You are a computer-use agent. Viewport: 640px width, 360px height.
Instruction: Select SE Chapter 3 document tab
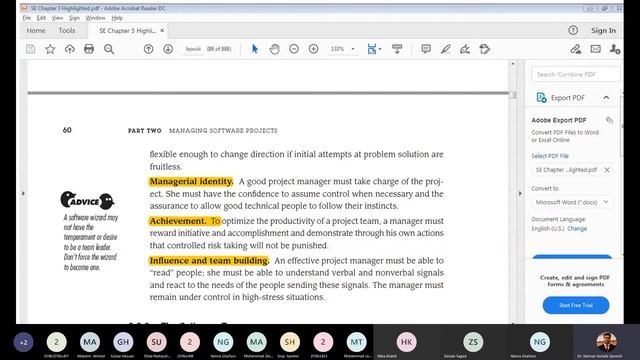[127, 31]
